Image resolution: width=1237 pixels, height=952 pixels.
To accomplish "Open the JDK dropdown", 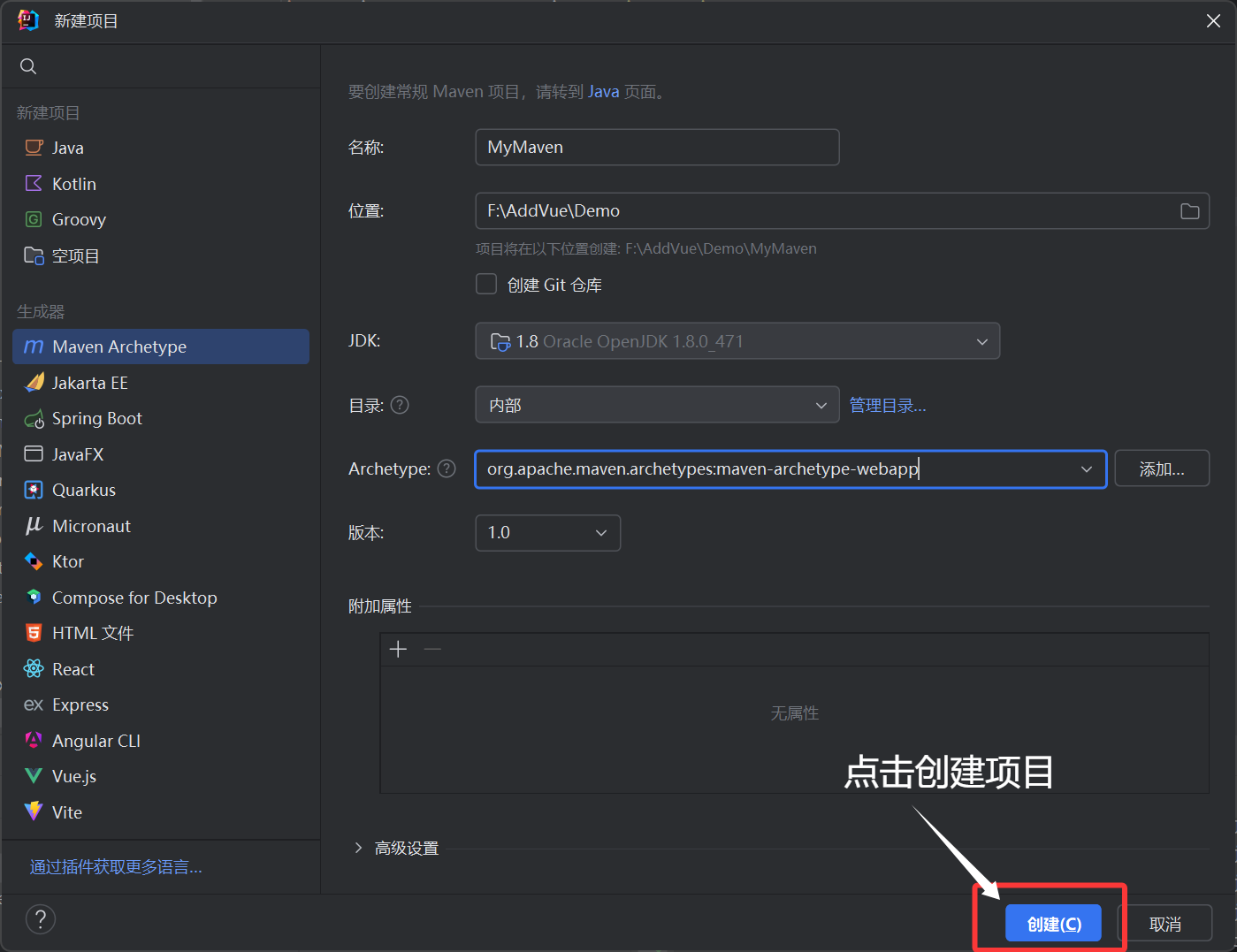I will click(737, 341).
